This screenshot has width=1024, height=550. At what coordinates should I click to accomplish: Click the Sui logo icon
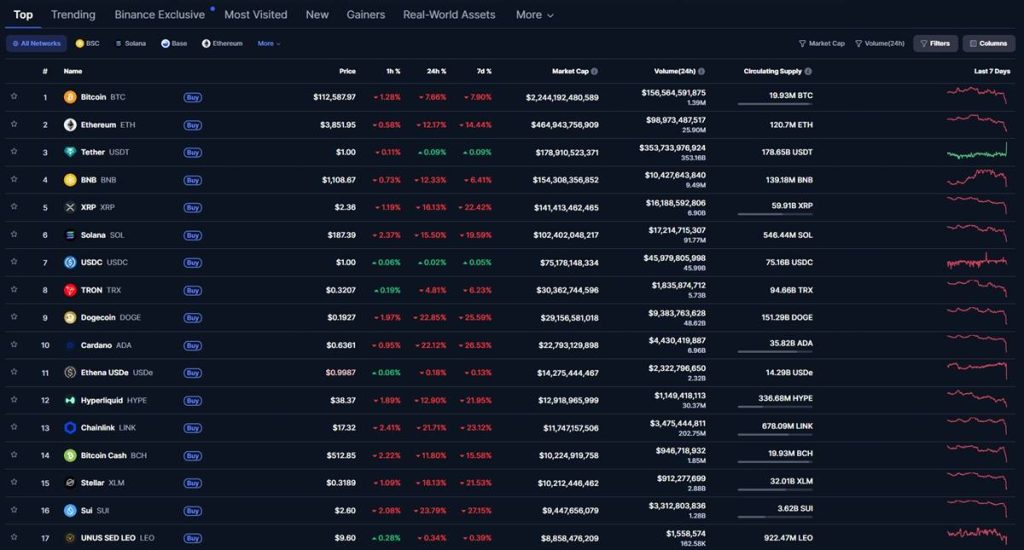click(x=70, y=511)
